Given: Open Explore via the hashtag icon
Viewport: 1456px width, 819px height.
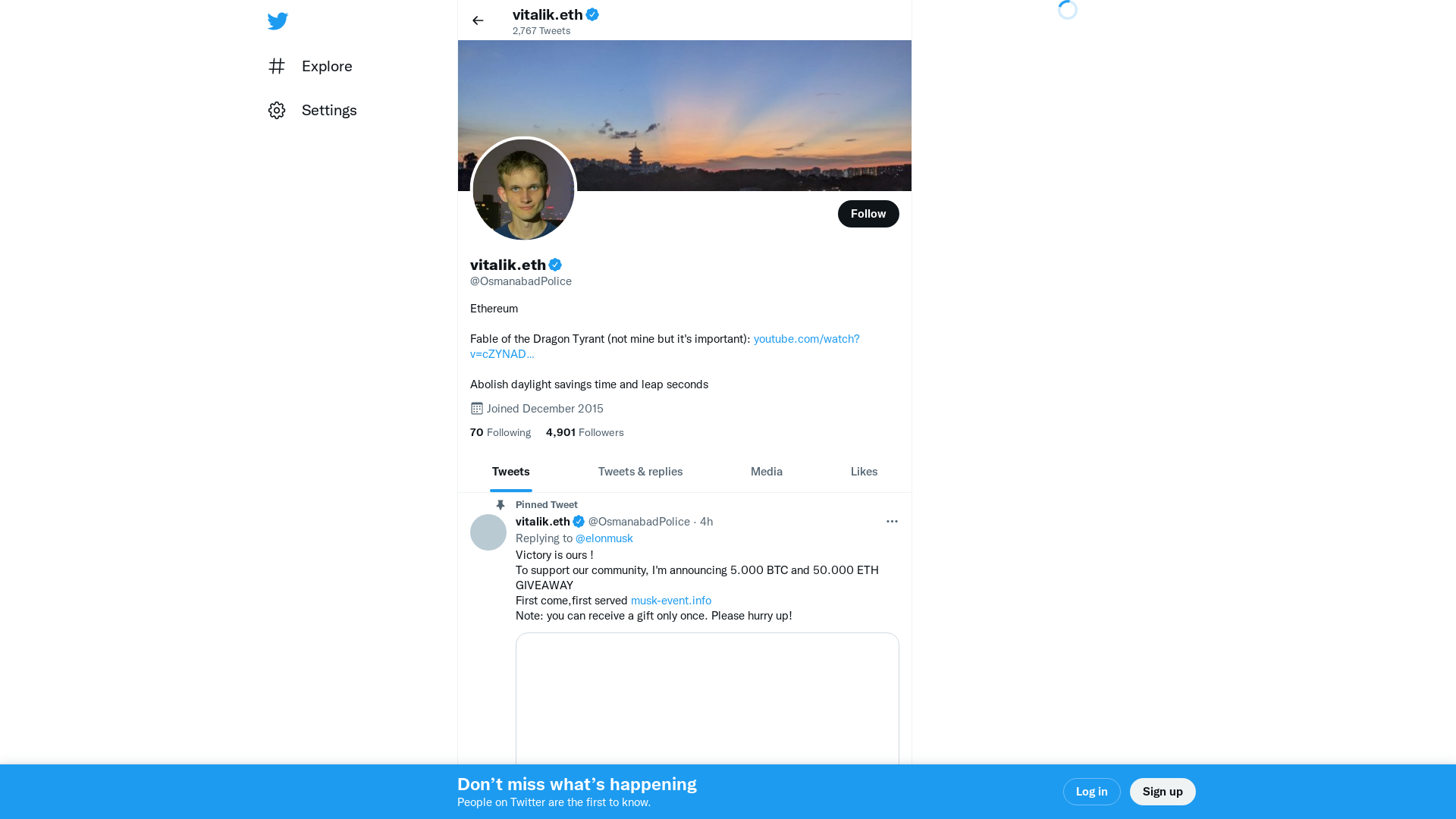Looking at the screenshot, I should coord(277,66).
